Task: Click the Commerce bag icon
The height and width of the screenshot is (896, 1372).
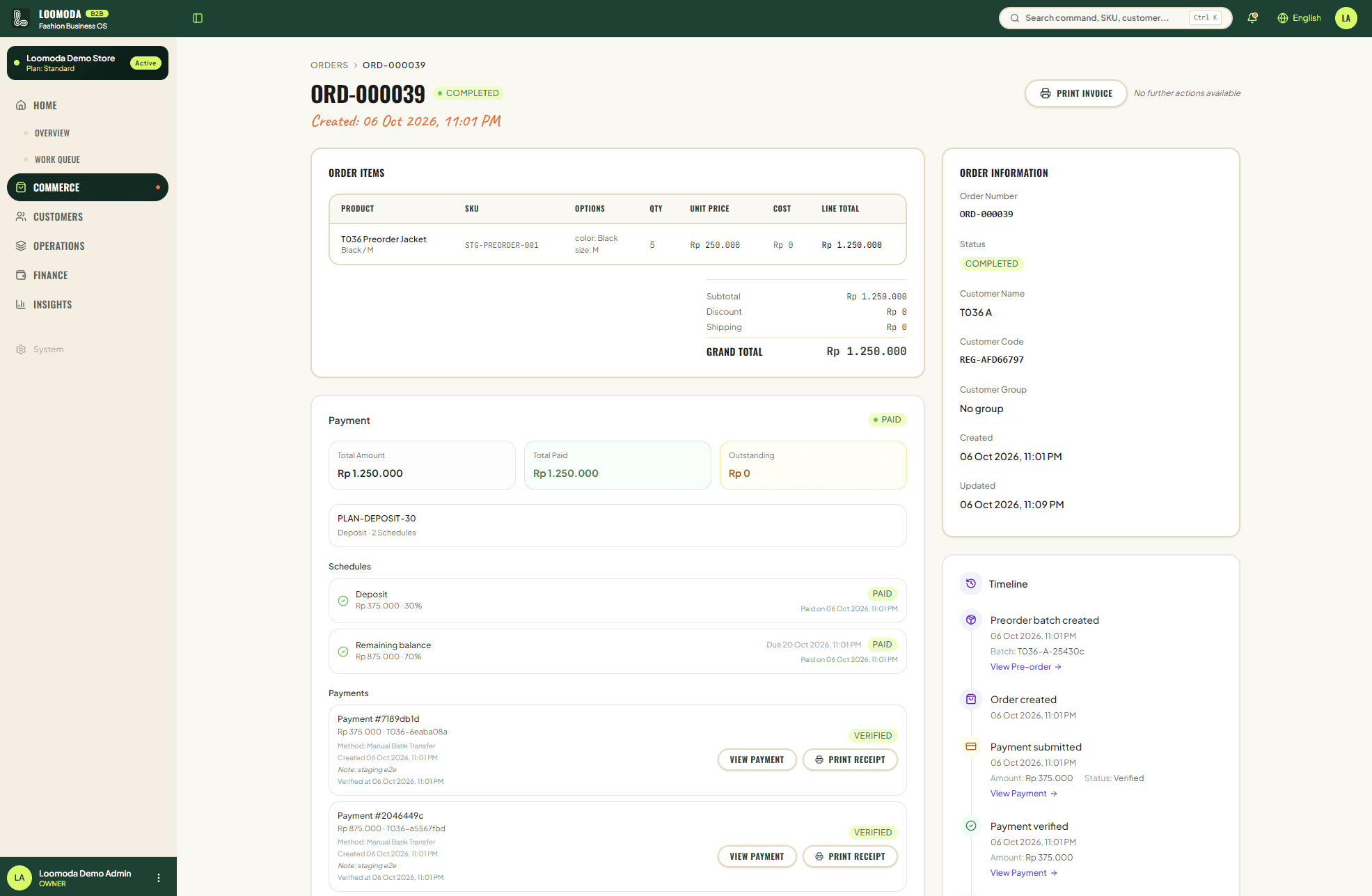Action: tap(21, 187)
